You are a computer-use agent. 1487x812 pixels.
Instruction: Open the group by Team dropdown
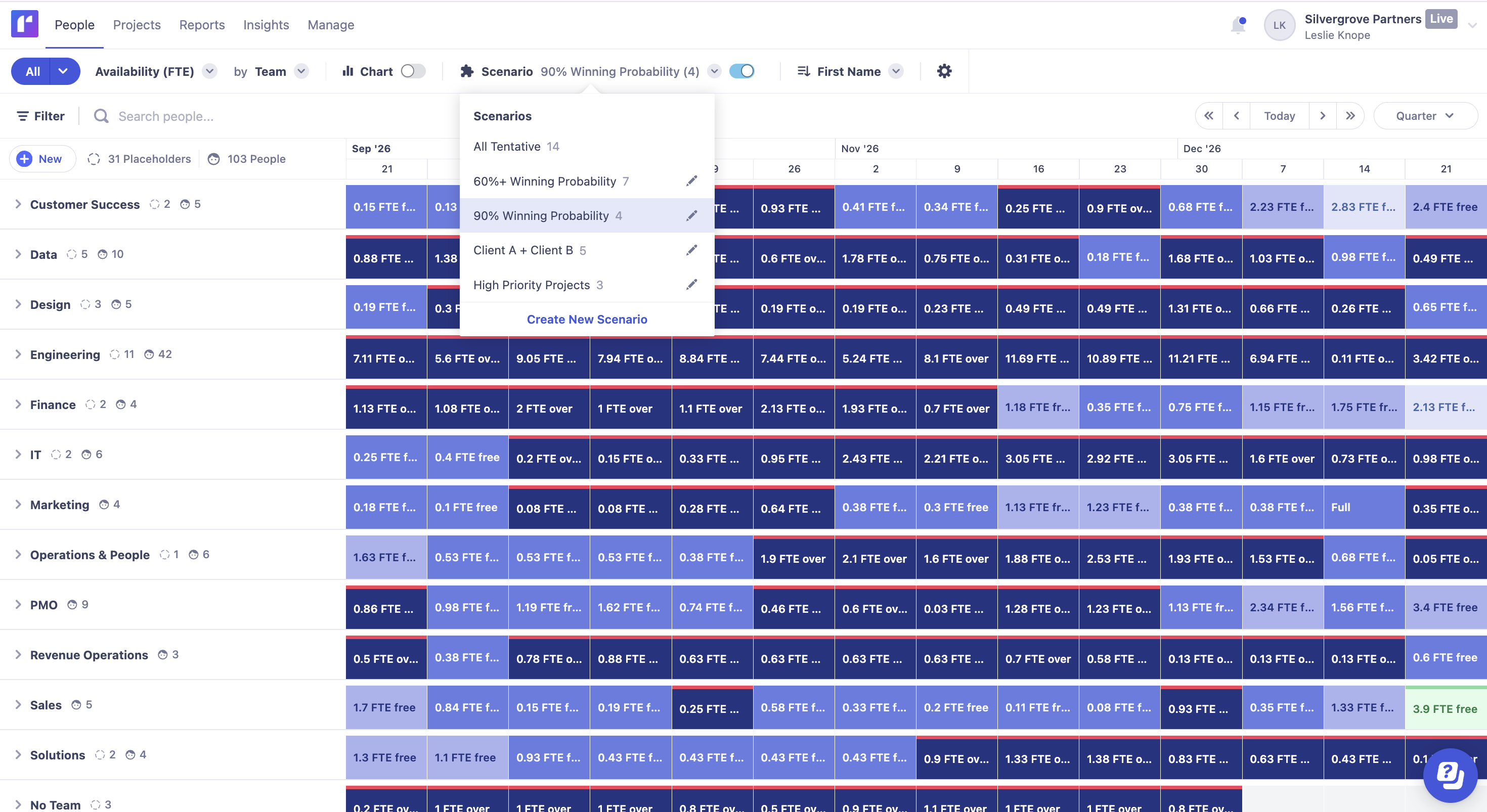(301, 72)
